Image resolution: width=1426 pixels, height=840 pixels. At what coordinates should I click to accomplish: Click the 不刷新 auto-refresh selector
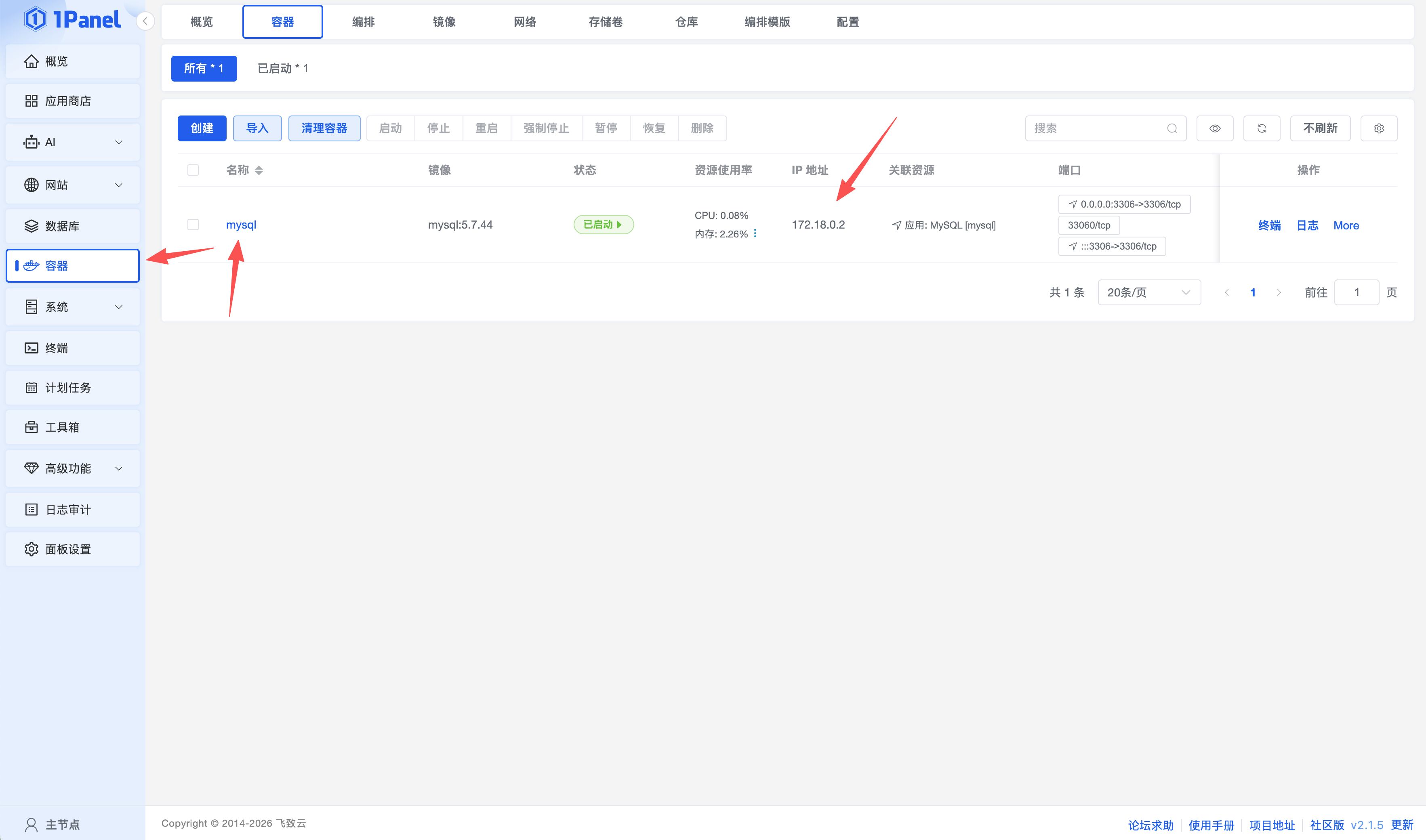click(x=1320, y=128)
